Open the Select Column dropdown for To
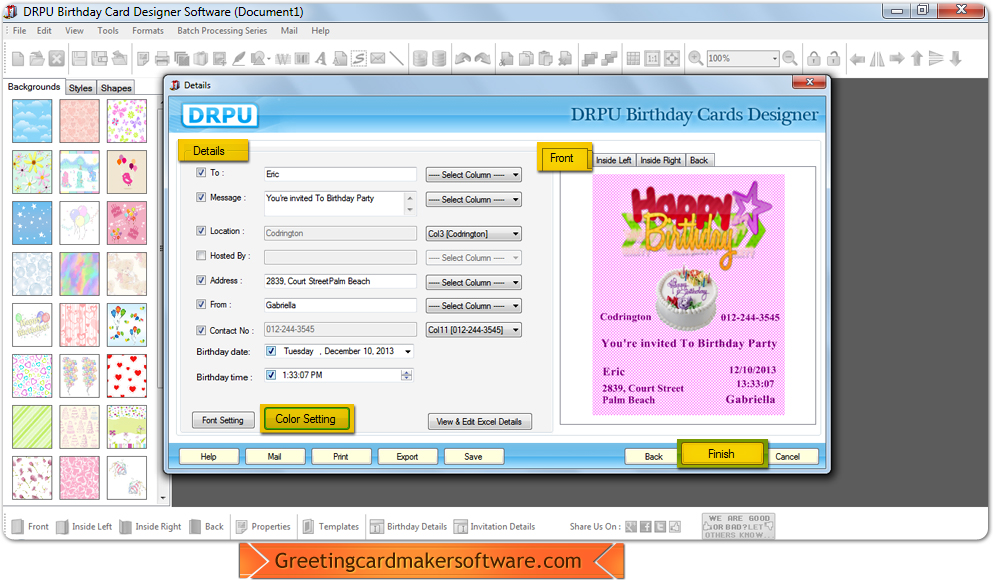This screenshot has width=993, height=580. [x=474, y=175]
